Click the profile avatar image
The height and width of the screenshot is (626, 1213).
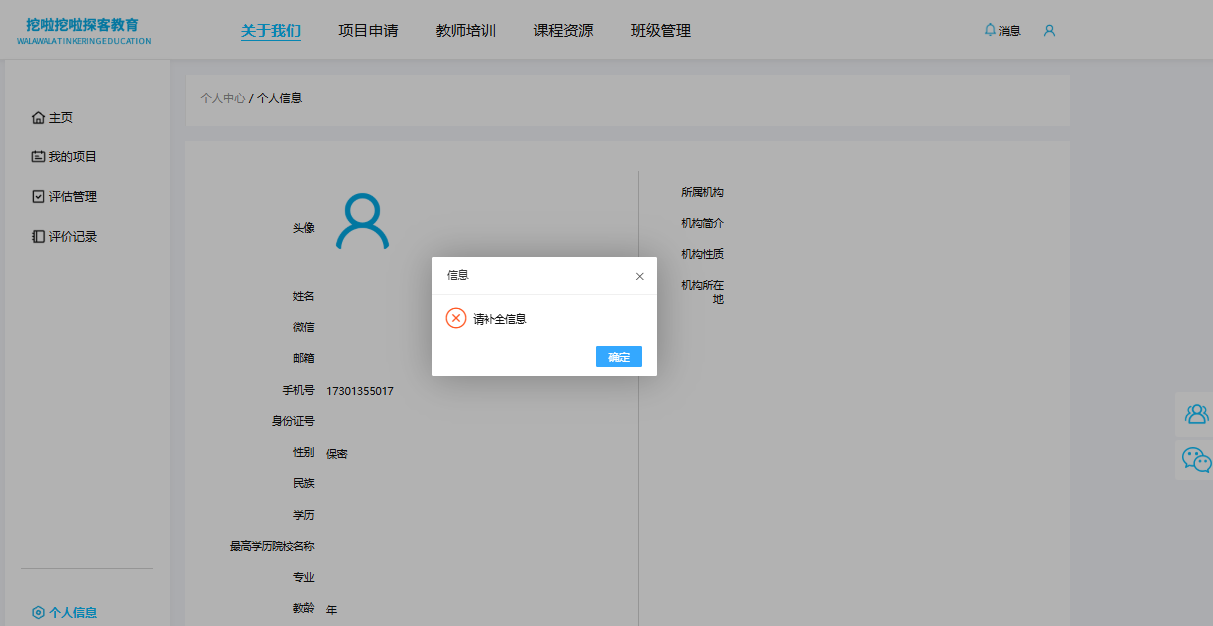coord(362,222)
